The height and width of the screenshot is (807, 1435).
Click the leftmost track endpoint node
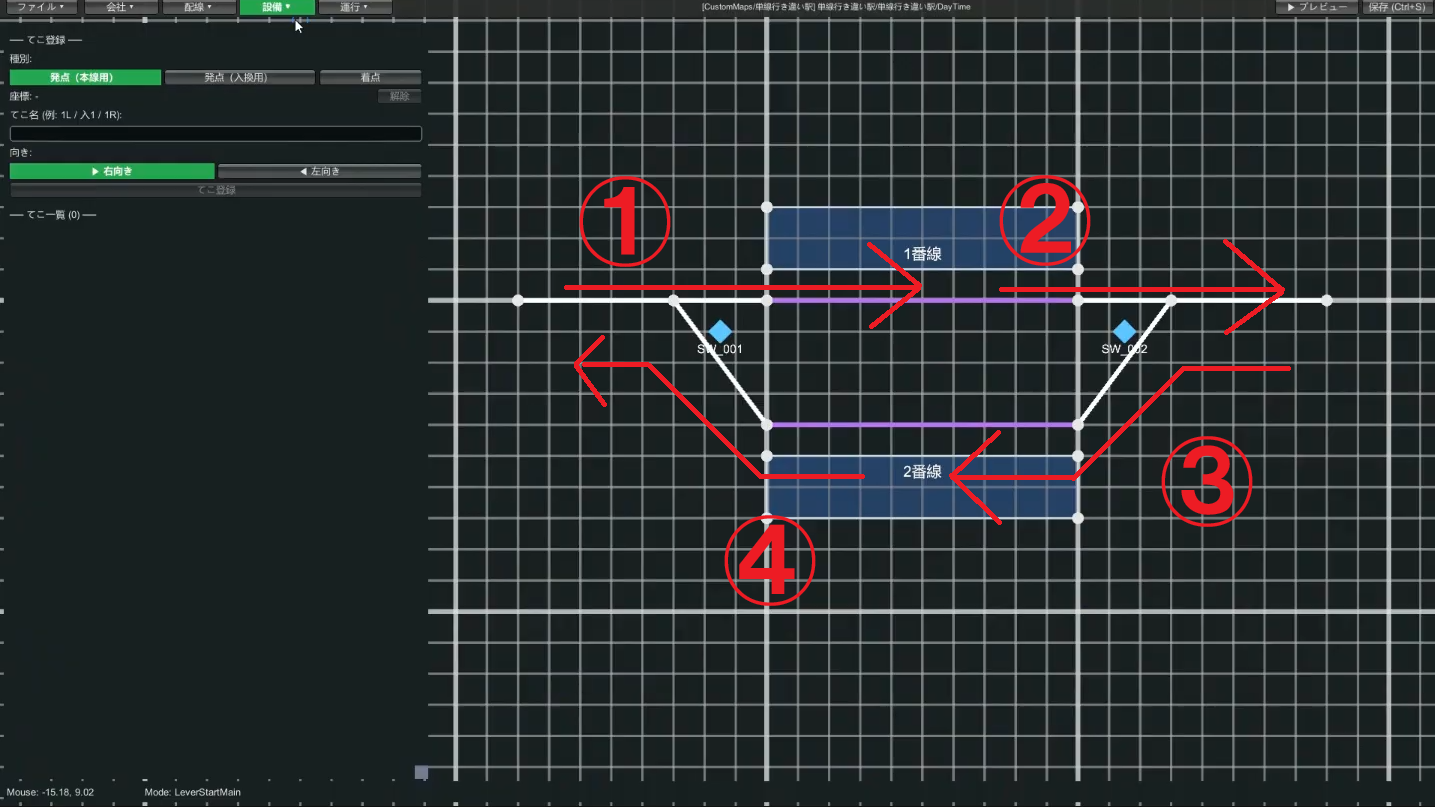[x=517, y=300]
